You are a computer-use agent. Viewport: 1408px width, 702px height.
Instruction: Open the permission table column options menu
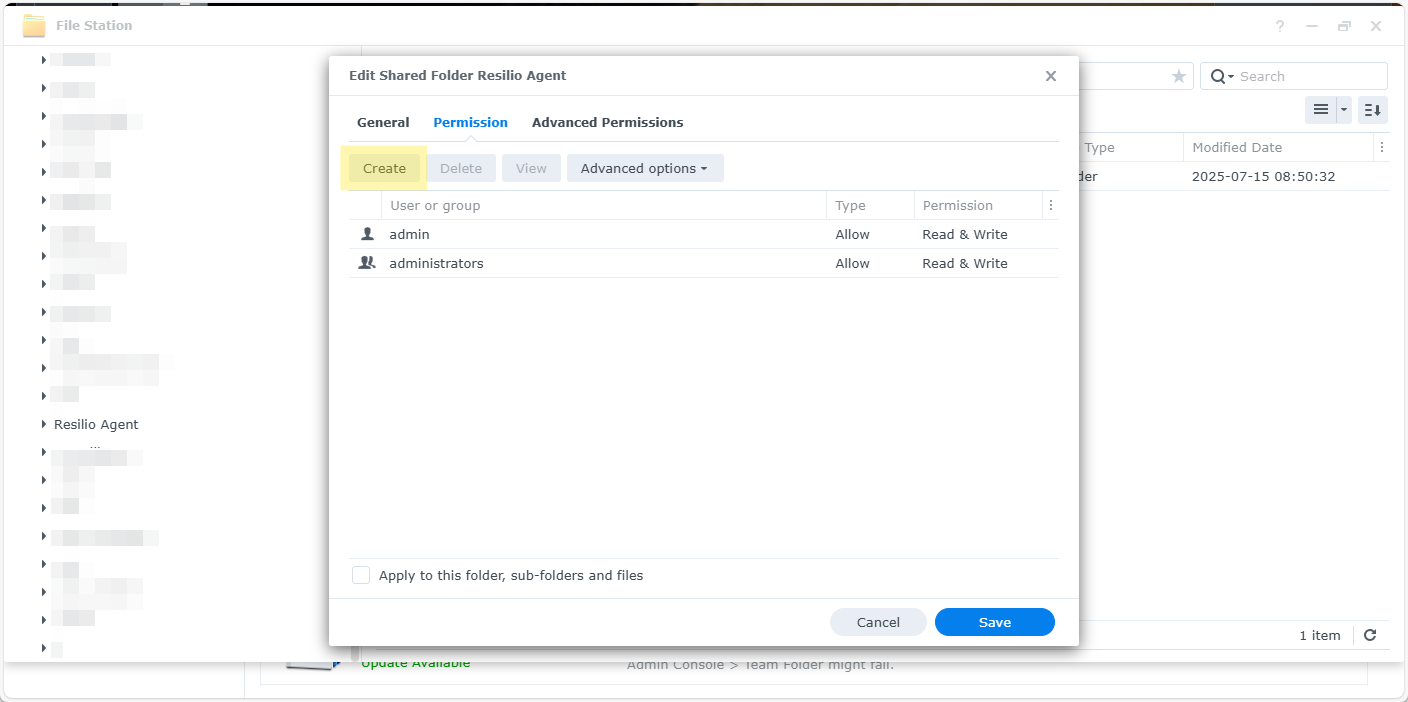1050,205
